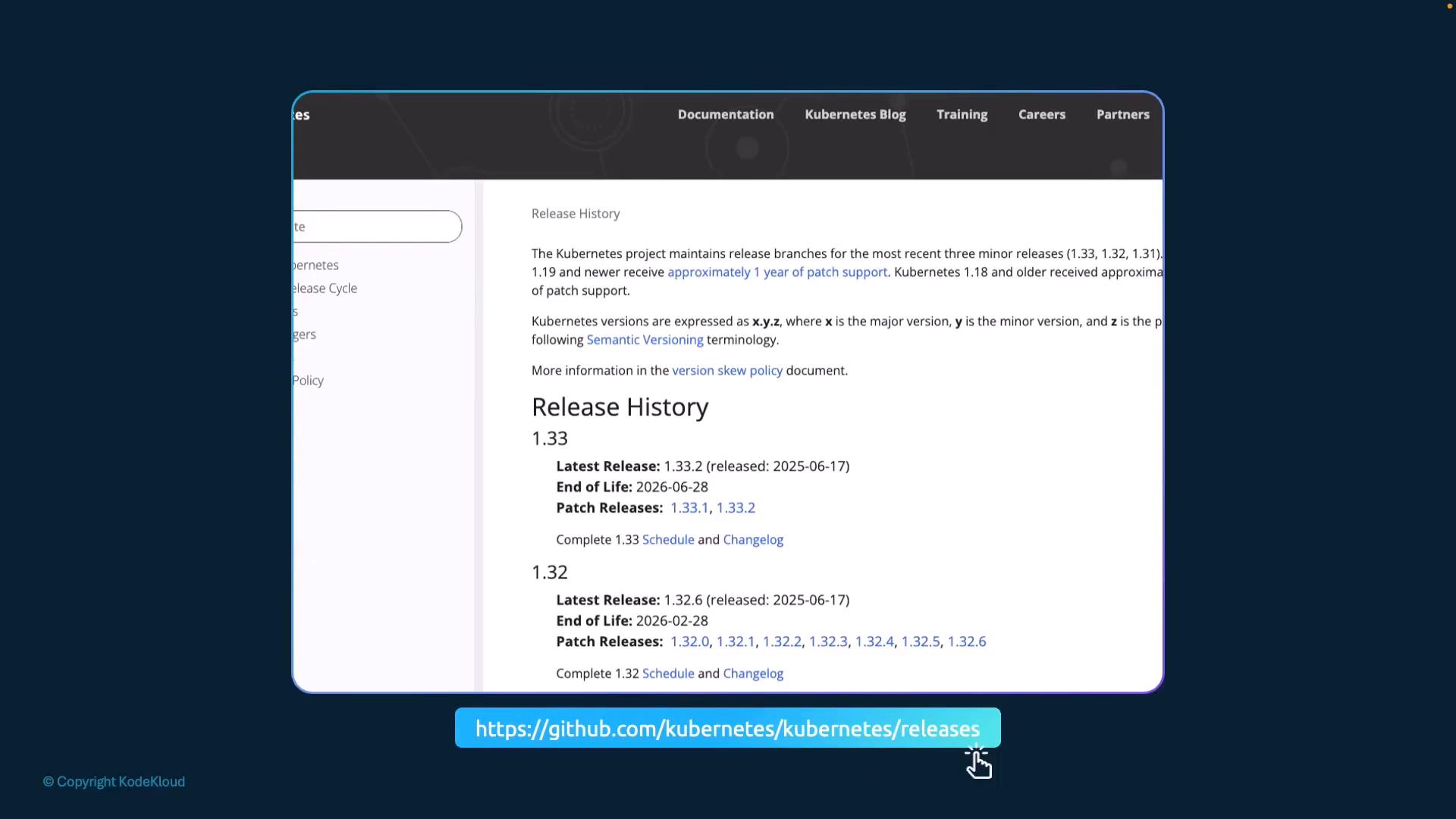The image size is (1456, 819).
Task: Open the 1.33 Schedule link
Action: (x=668, y=540)
